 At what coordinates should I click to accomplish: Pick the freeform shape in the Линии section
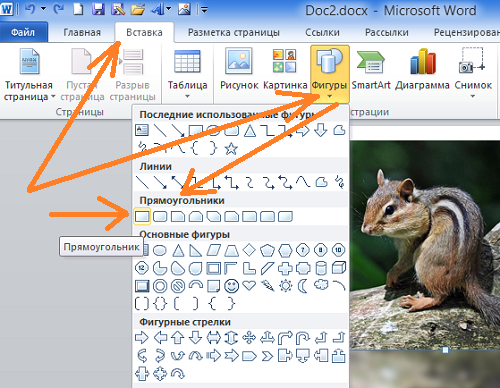pyautogui.click(x=321, y=182)
